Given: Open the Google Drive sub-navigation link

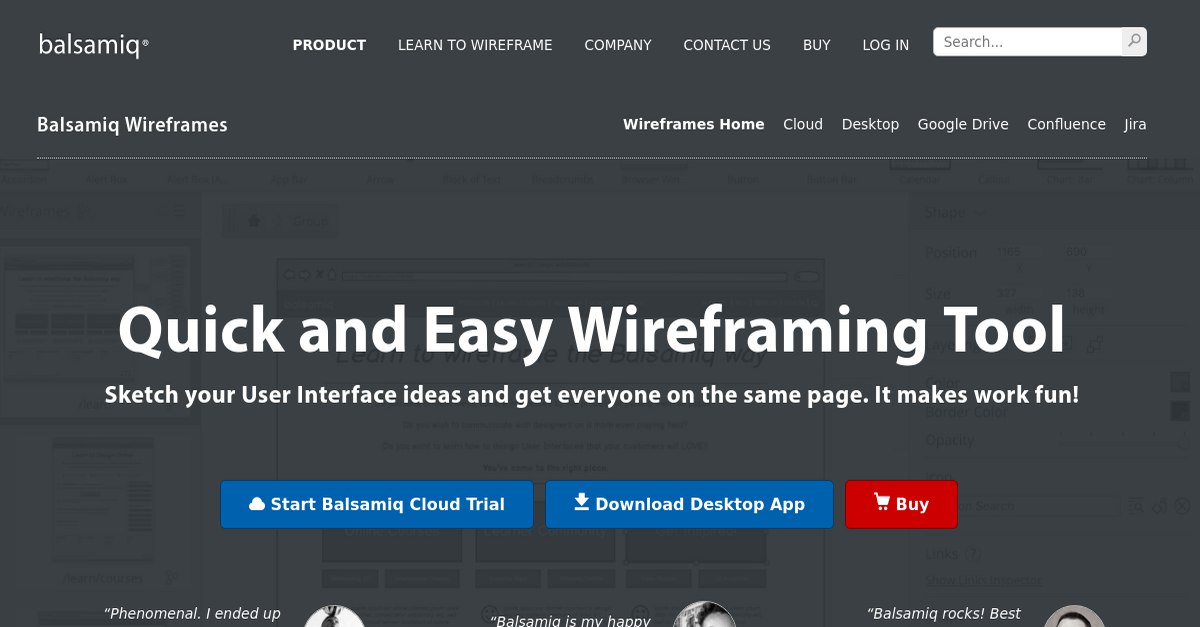Looking at the screenshot, I should point(963,124).
